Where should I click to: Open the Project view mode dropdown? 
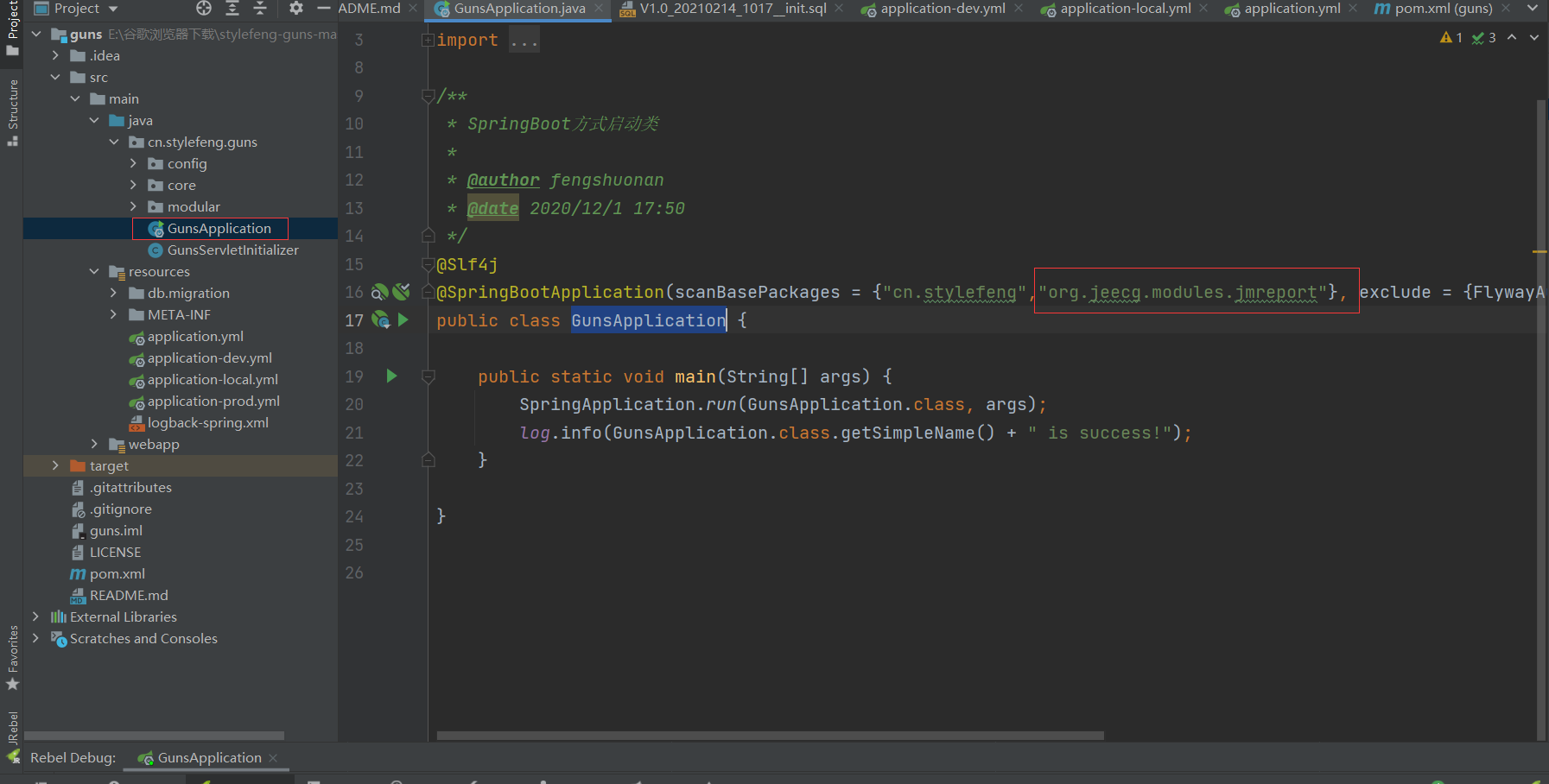click(76, 9)
